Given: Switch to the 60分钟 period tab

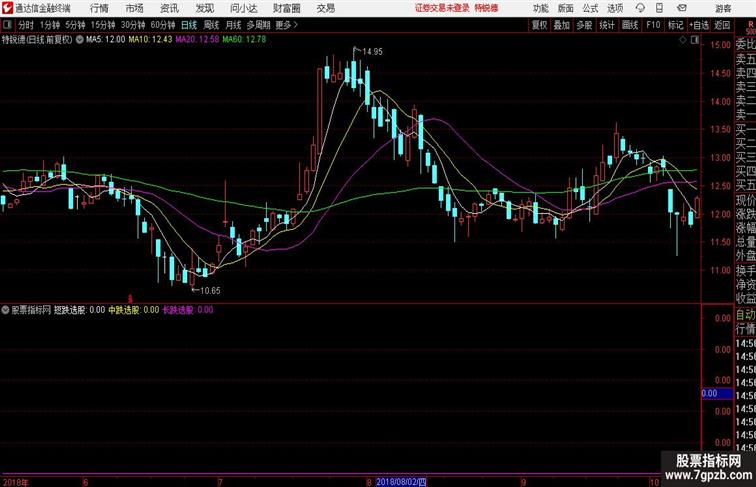Looking at the screenshot, I should (163, 25).
